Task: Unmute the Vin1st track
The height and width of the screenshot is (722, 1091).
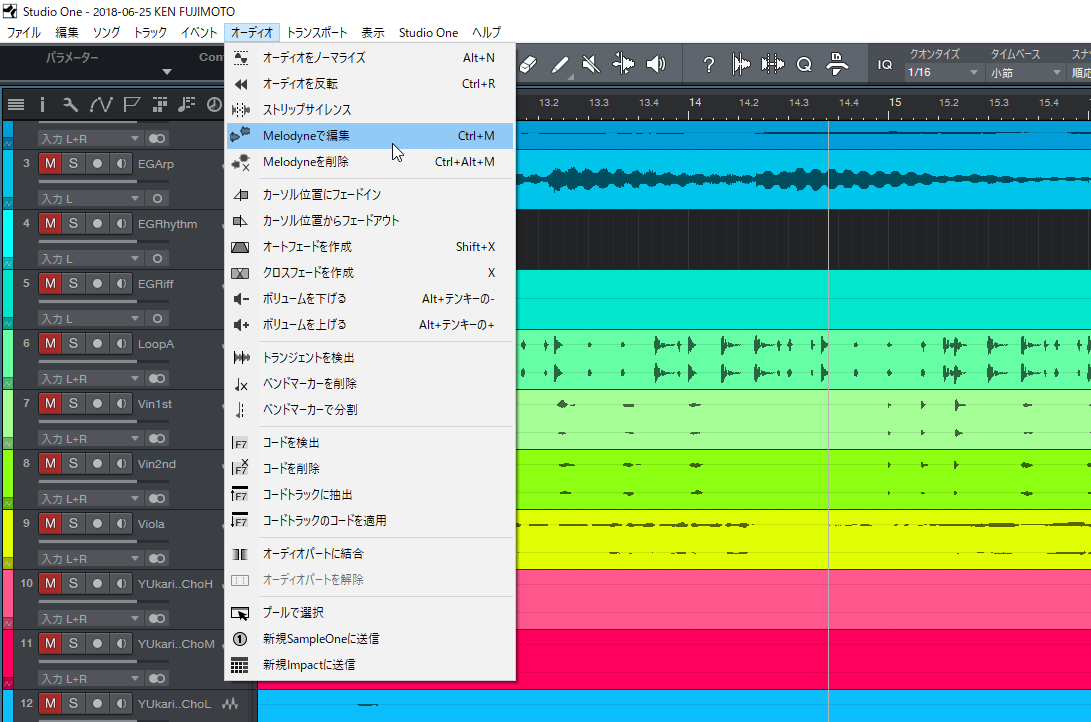Action: click(50, 403)
